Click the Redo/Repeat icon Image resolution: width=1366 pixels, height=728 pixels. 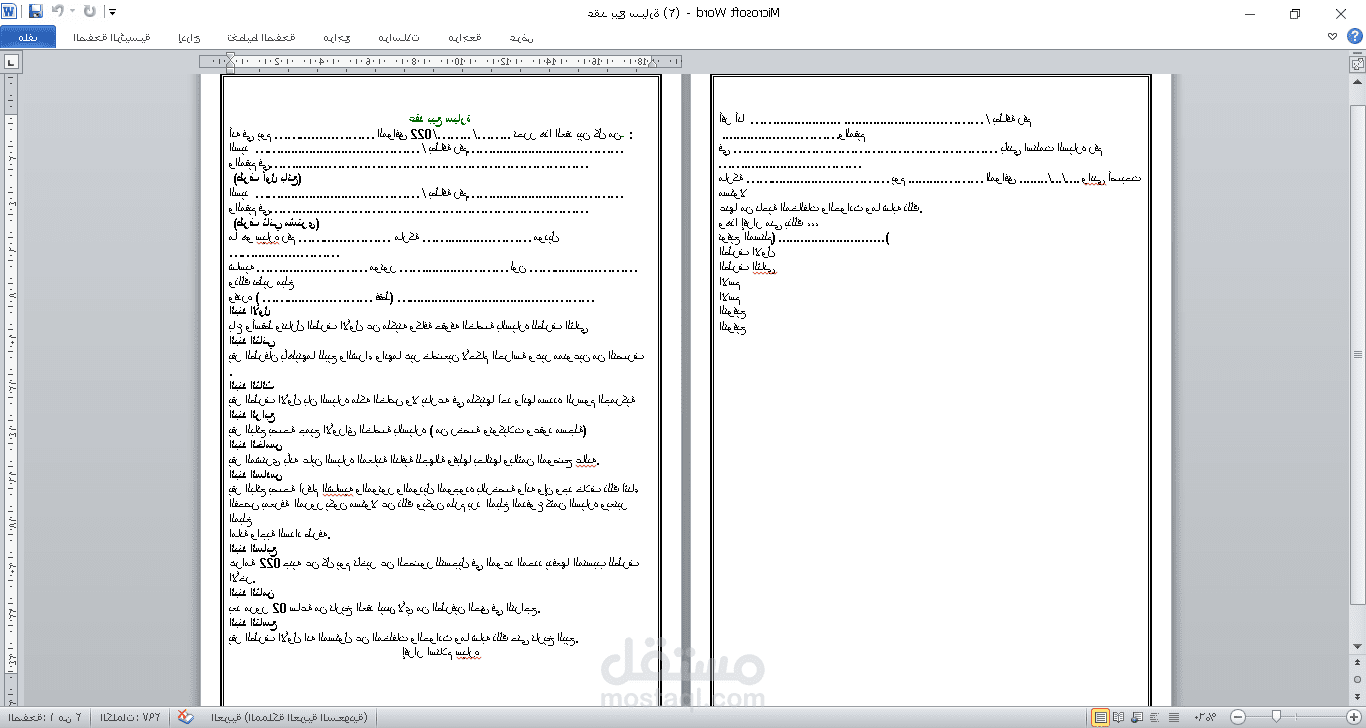90,12
